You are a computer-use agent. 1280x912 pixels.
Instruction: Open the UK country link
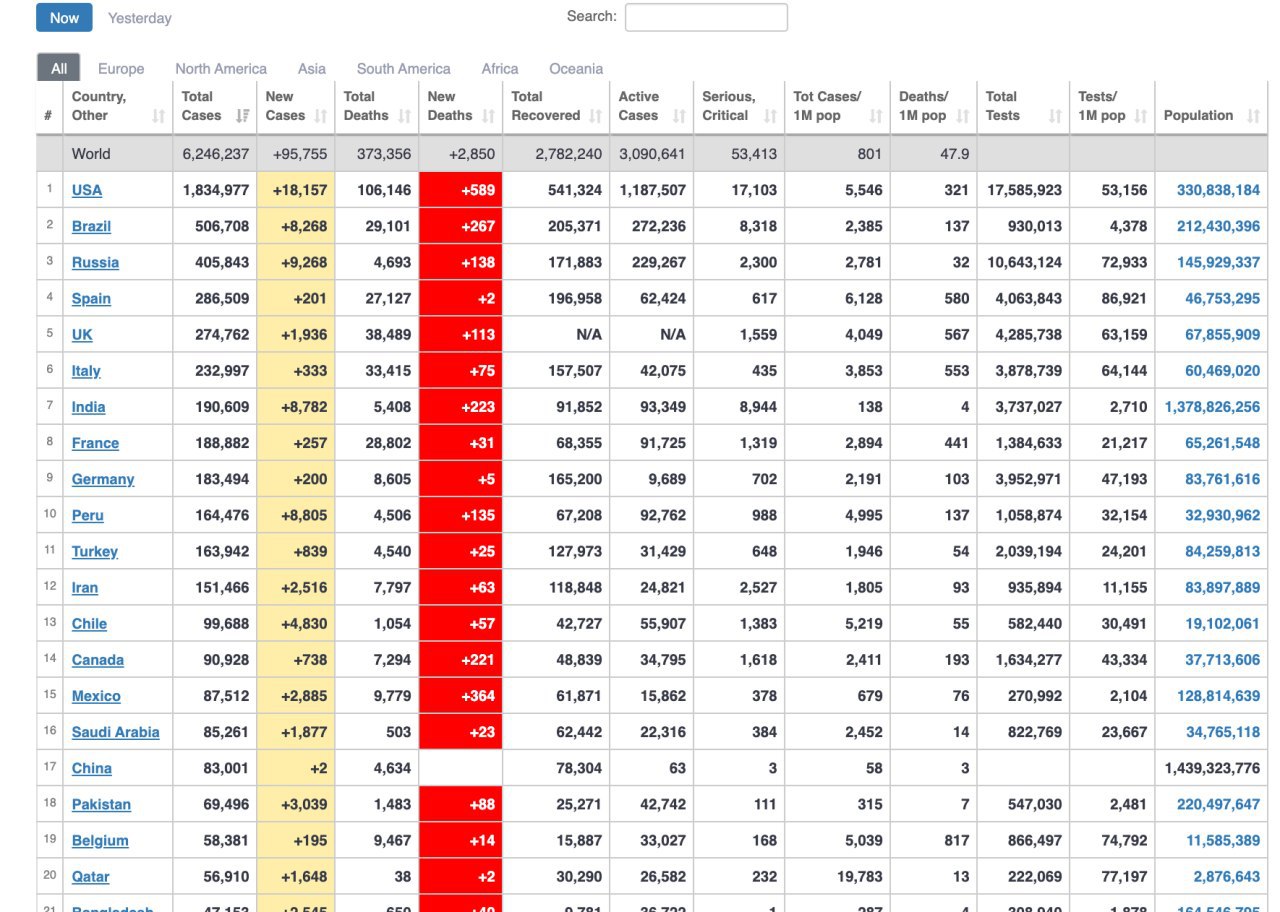82,334
